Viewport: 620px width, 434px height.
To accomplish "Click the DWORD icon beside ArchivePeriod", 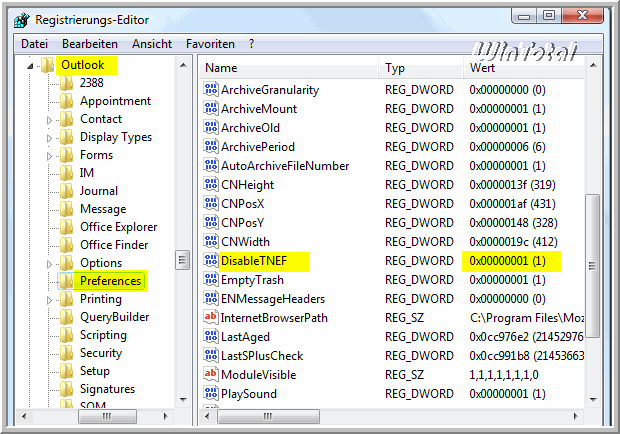I will 211,146.
